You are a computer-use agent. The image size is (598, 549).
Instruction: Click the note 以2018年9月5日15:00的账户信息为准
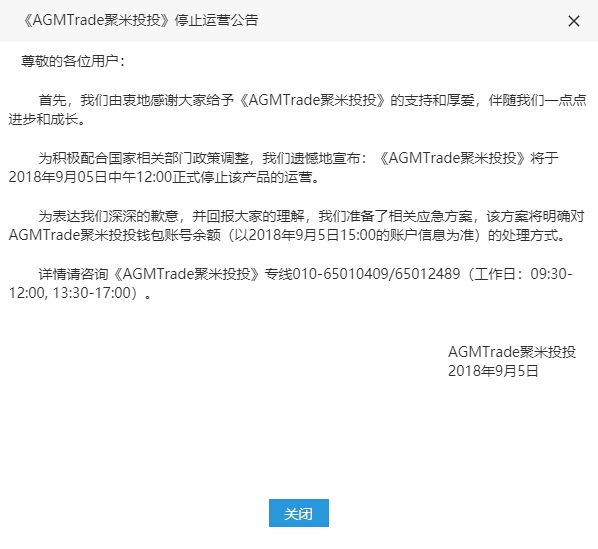tap(352, 235)
